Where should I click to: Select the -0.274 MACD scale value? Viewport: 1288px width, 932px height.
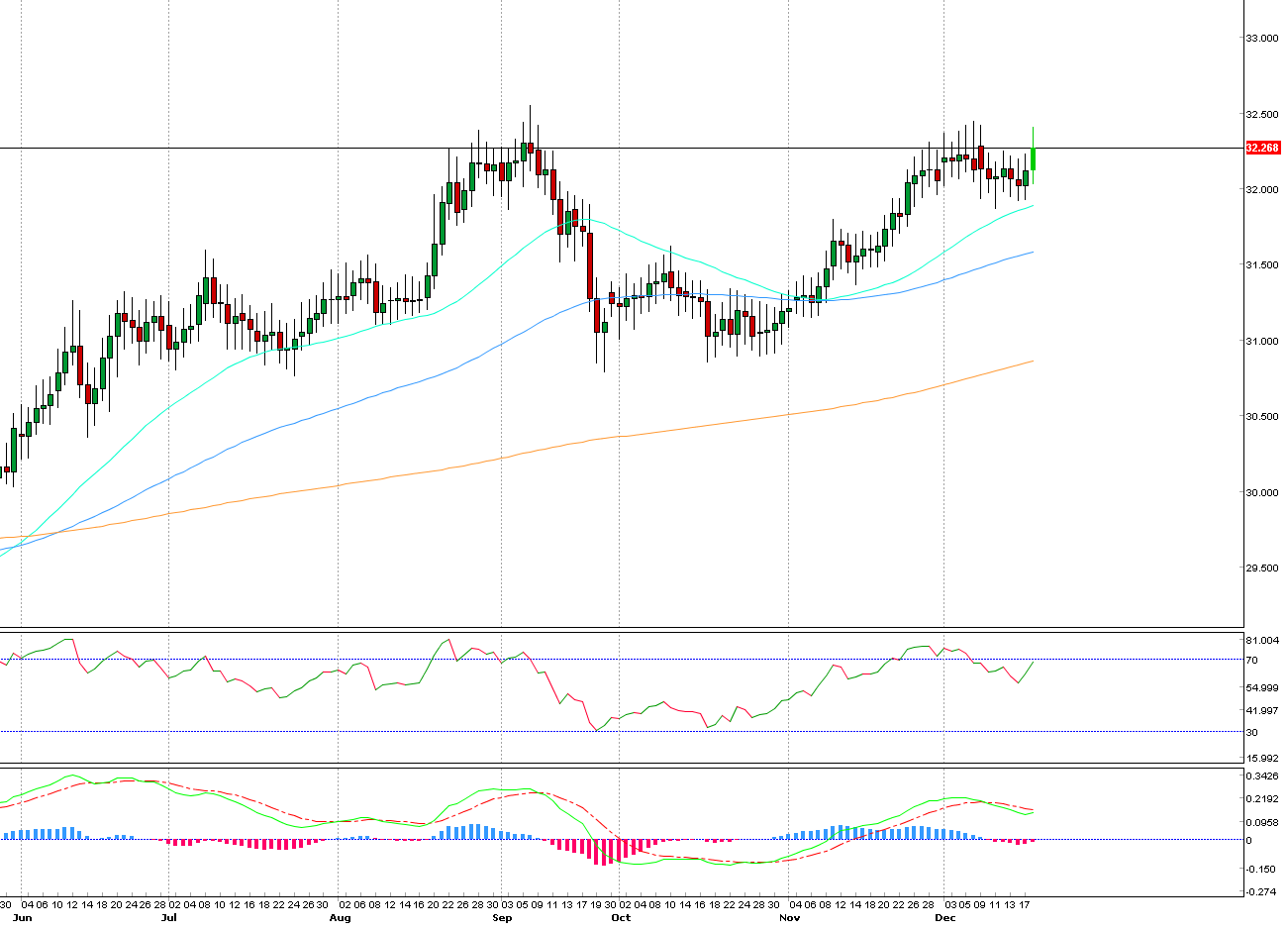(1261, 892)
